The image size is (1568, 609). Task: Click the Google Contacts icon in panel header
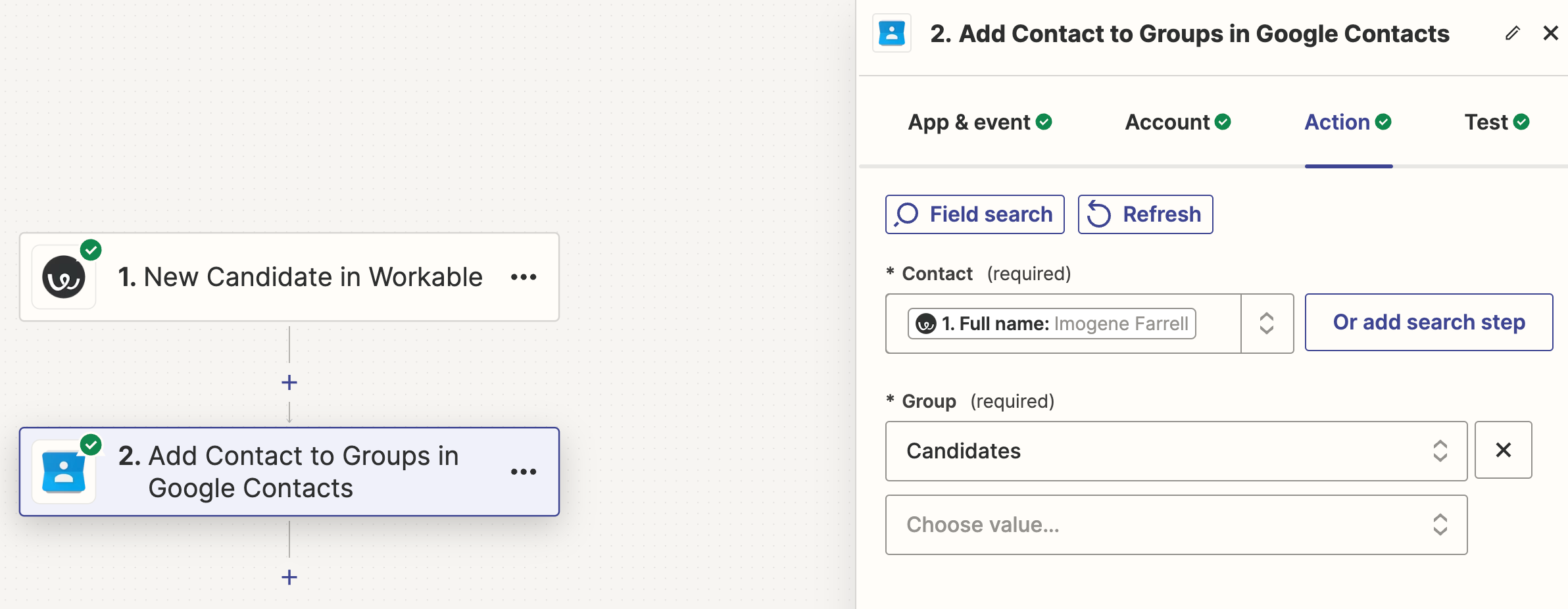point(892,34)
